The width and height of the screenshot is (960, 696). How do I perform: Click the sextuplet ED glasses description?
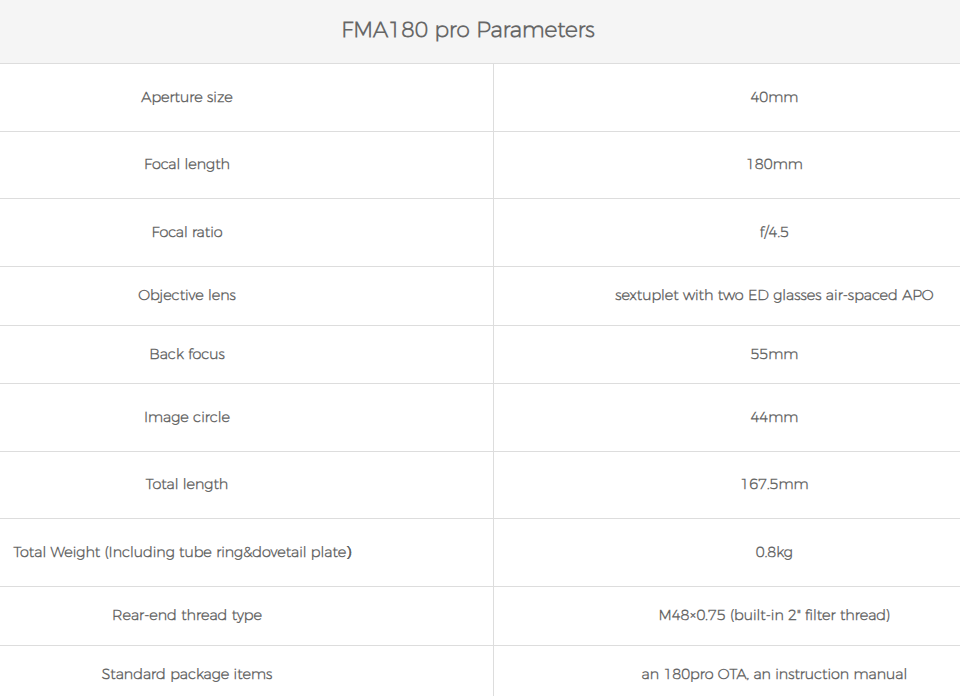pos(774,295)
